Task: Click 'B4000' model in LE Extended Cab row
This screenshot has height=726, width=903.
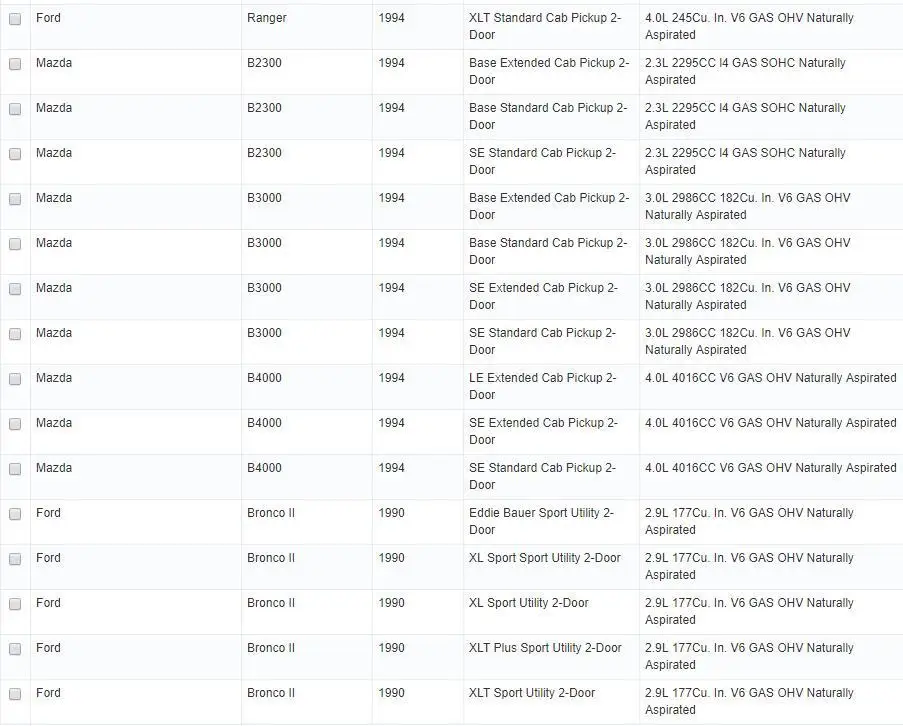Action: 264,378
